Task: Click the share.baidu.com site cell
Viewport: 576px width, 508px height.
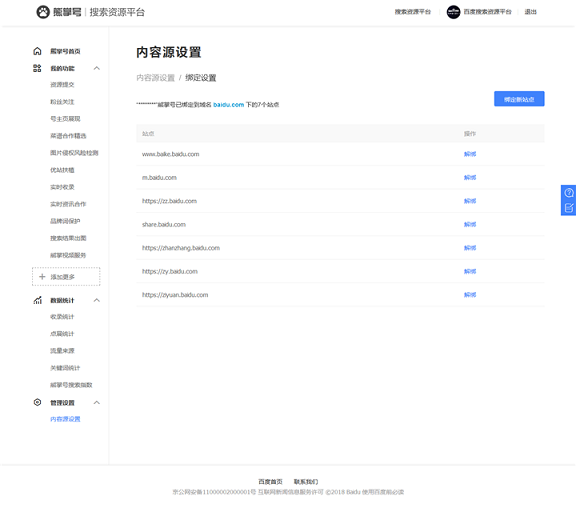Action: click(164, 224)
